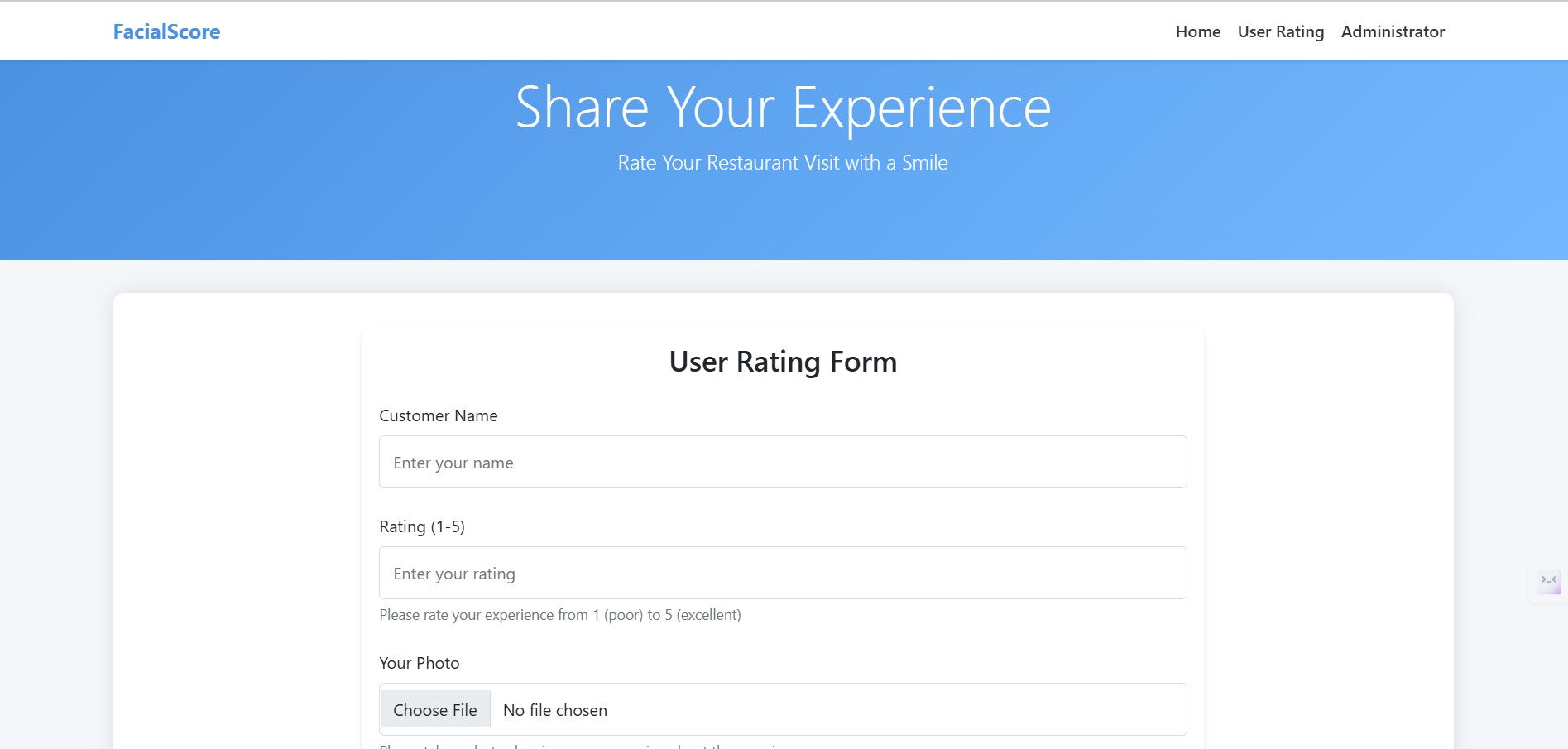
Task: Click the FacialScore brand logo
Action: [x=166, y=31]
